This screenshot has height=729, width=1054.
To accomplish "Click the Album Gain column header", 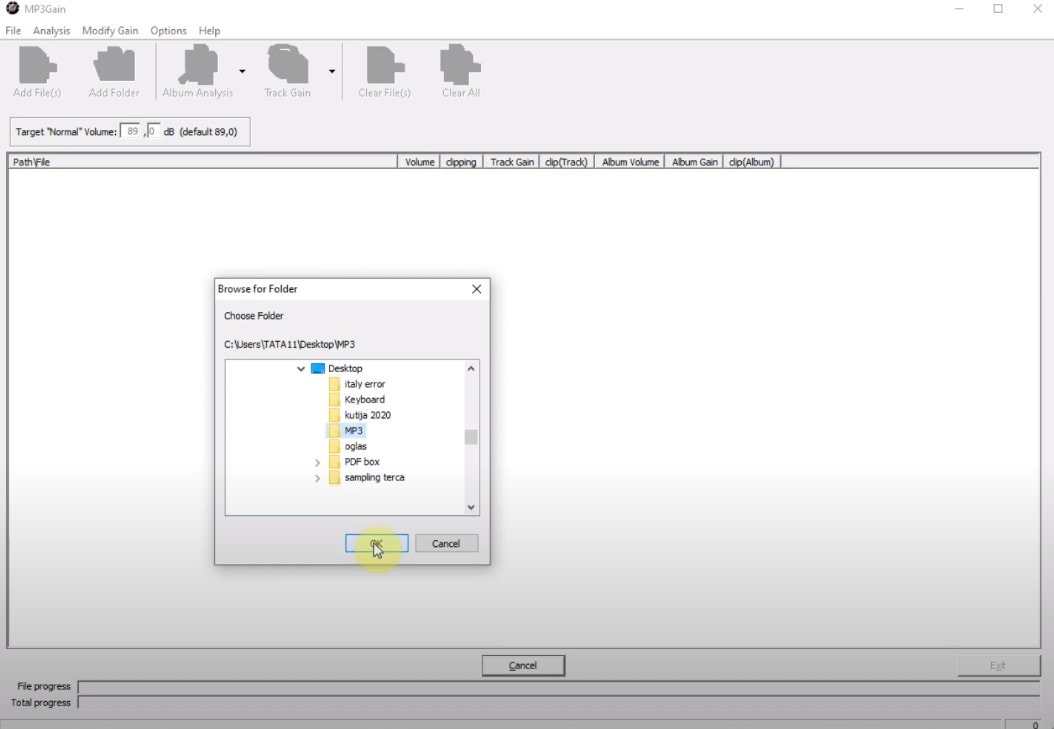I will (x=694, y=162).
